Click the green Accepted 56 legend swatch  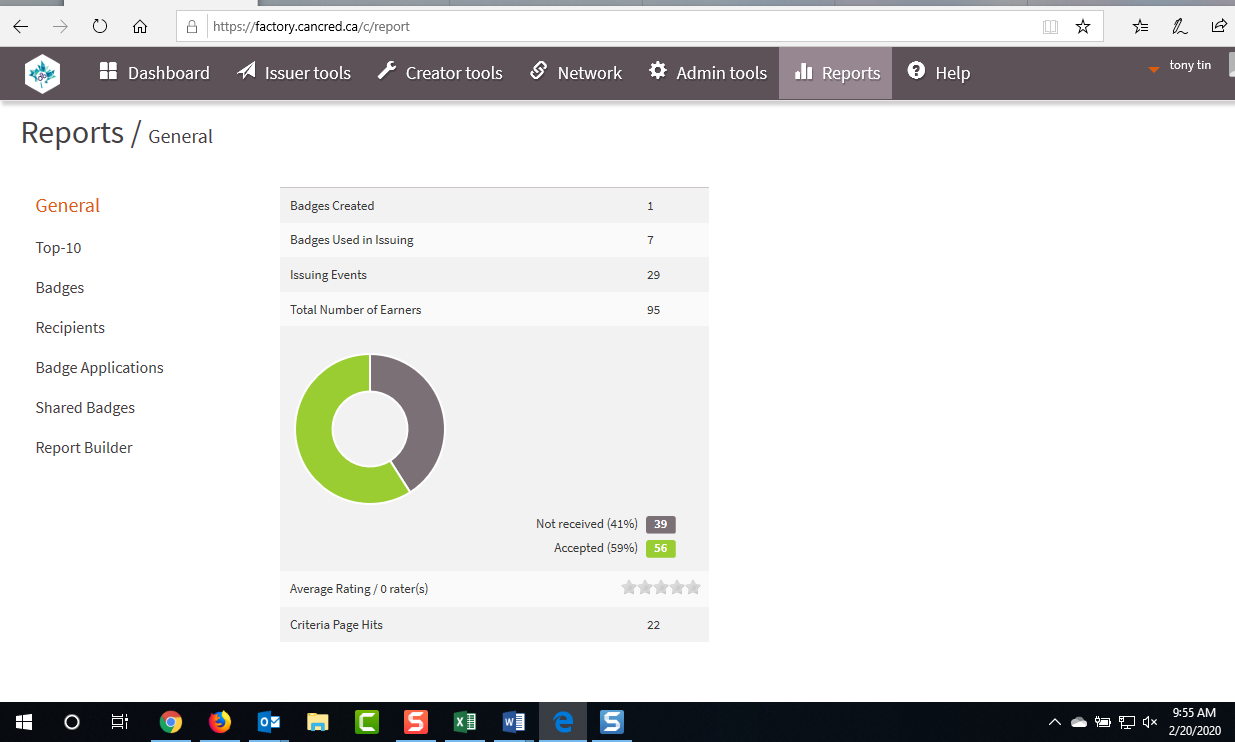point(660,548)
